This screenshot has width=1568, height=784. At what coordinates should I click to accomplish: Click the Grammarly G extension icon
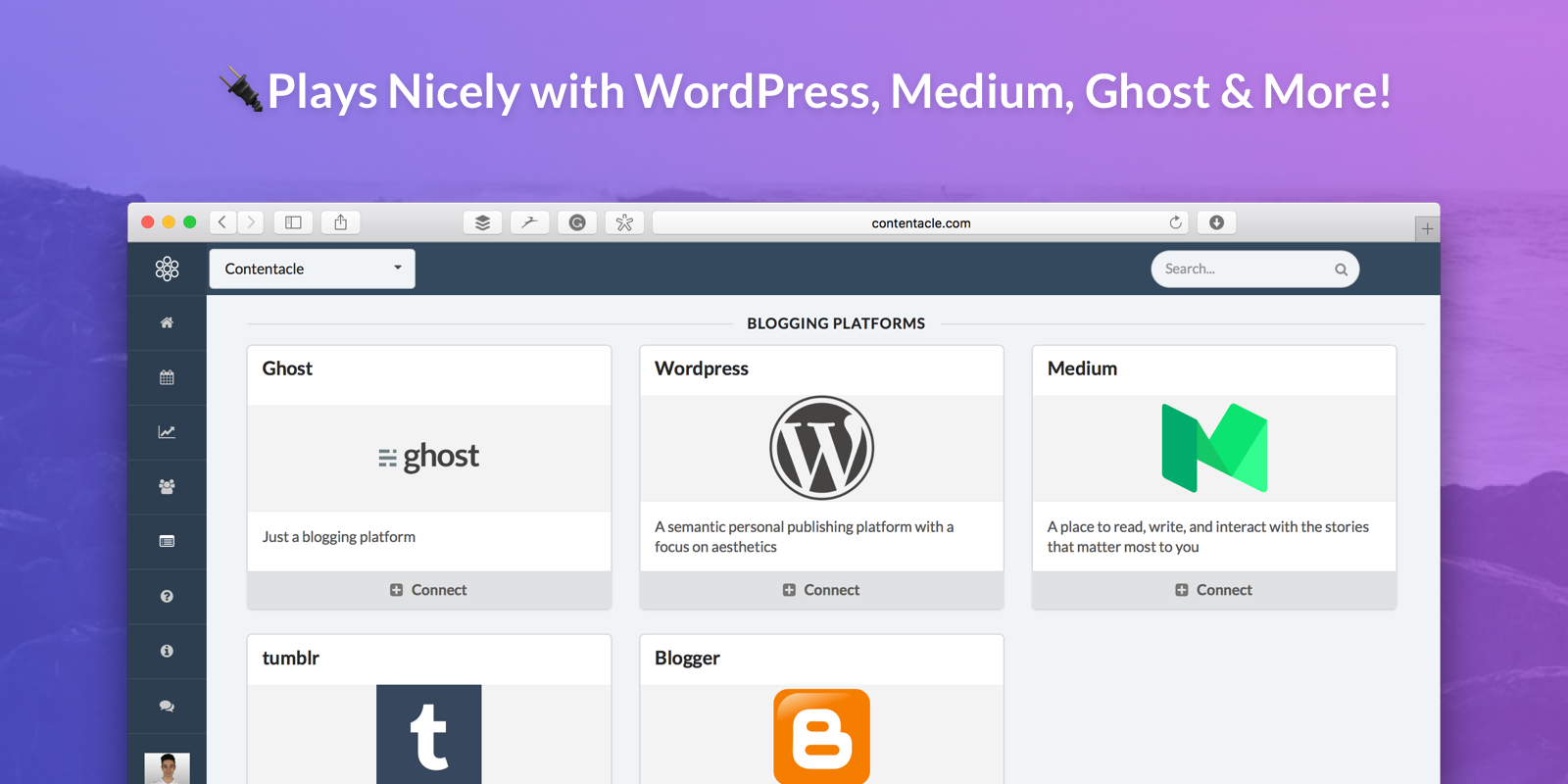[x=577, y=222]
